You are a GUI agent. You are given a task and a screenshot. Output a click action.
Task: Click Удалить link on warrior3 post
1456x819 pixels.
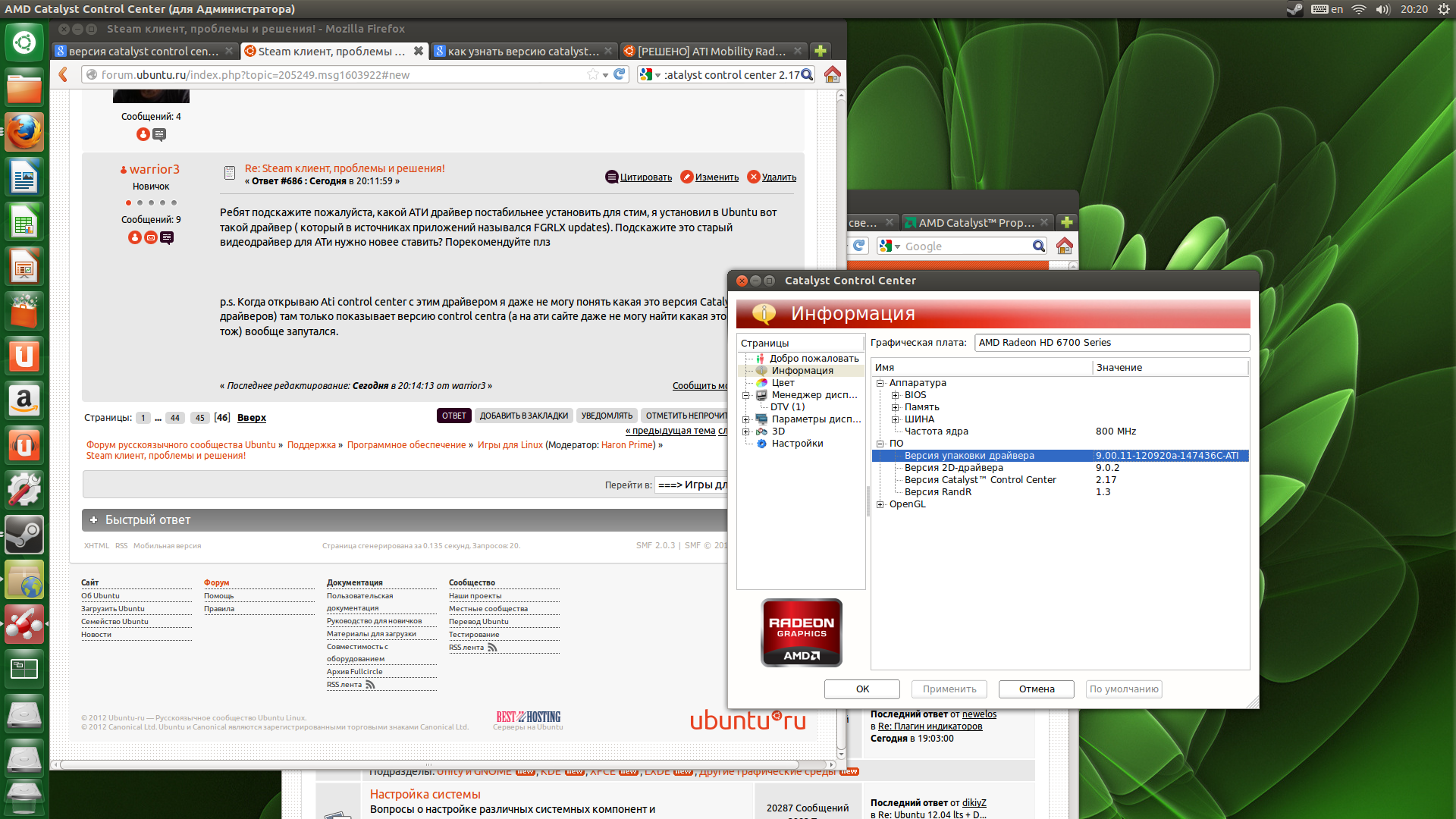pyautogui.click(x=779, y=177)
